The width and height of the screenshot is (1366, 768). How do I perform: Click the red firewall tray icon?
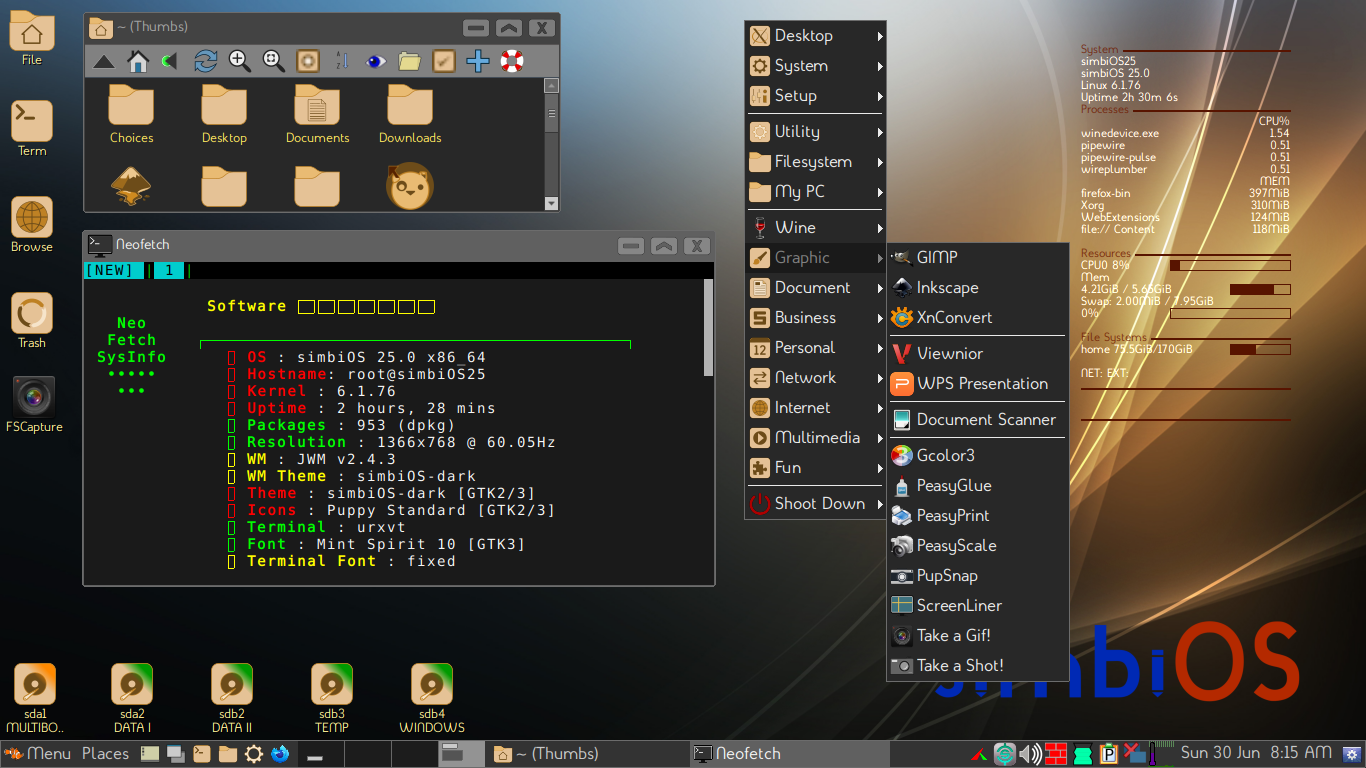click(1055, 754)
